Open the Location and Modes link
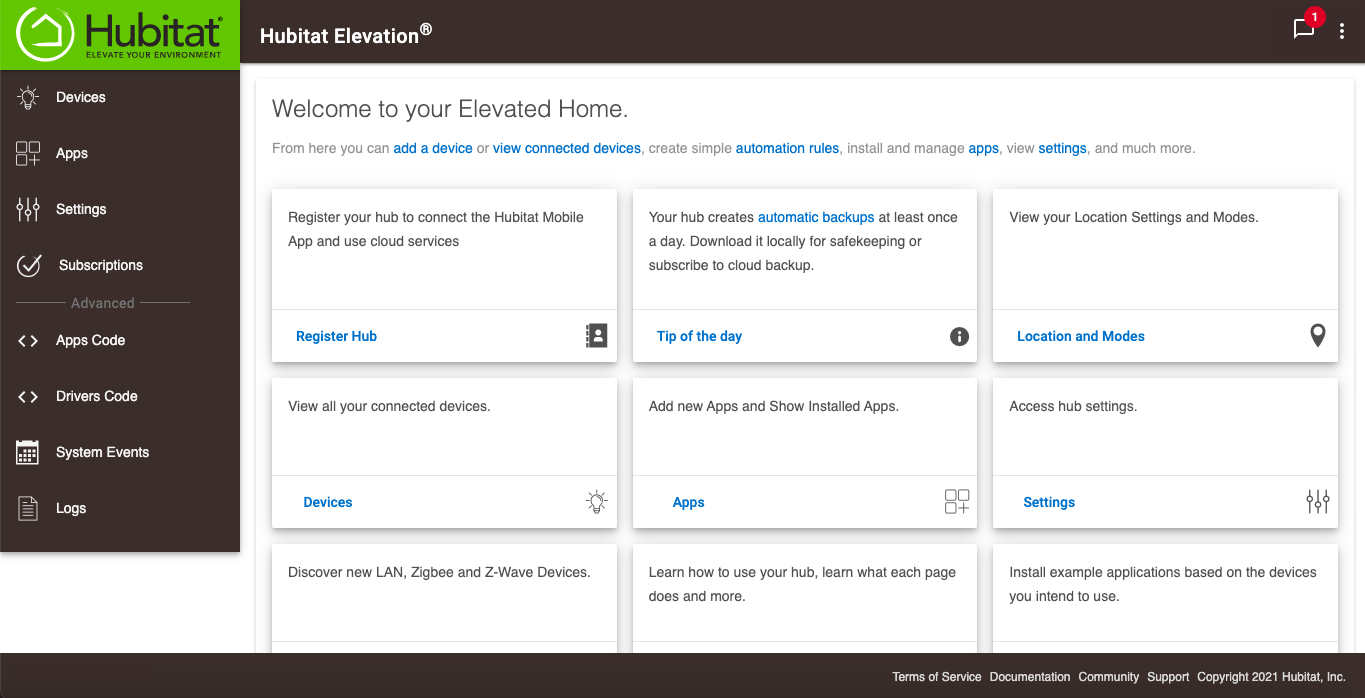Screen dimensions: 1365x698 pyautogui.click(x=1081, y=336)
